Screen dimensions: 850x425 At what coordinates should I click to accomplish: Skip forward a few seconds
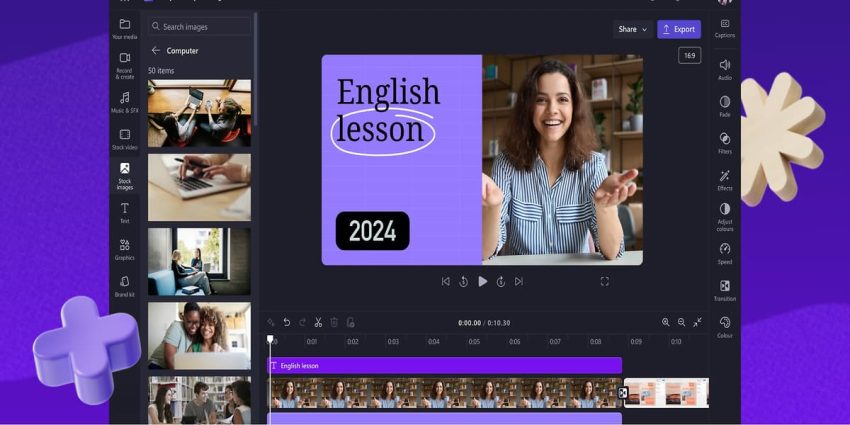[x=501, y=281]
